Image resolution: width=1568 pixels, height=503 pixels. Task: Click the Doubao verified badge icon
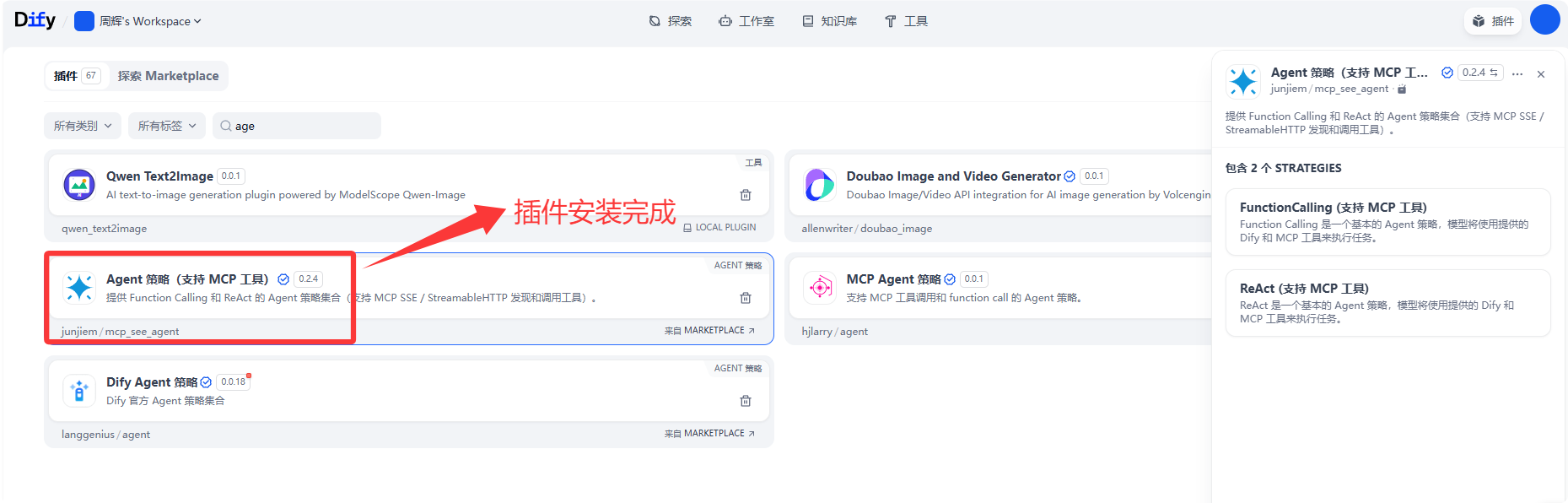coord(1070,176)
